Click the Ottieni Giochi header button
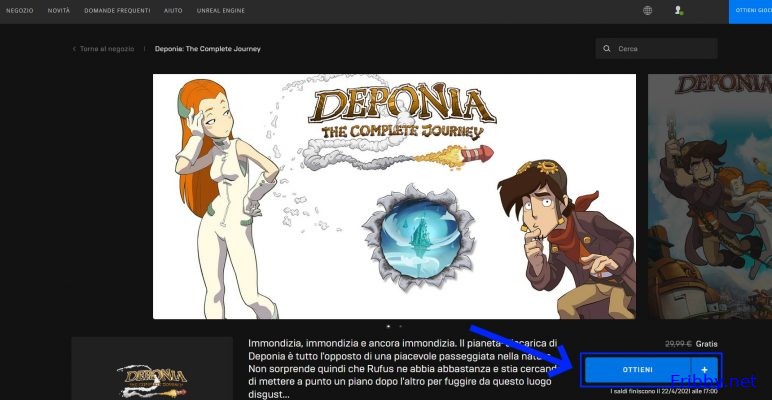The width and height of the screenshot is (772, 400). 750,11
